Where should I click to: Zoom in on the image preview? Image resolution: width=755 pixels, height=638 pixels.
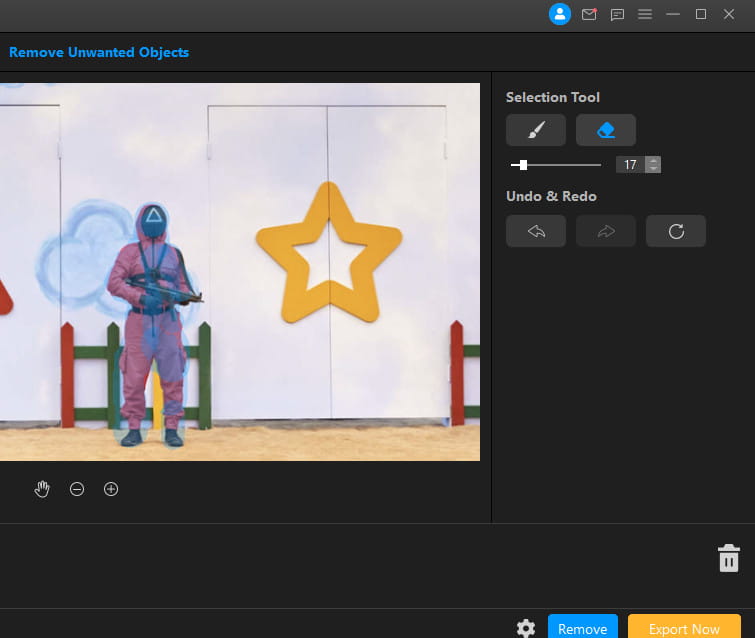(111, 489)
